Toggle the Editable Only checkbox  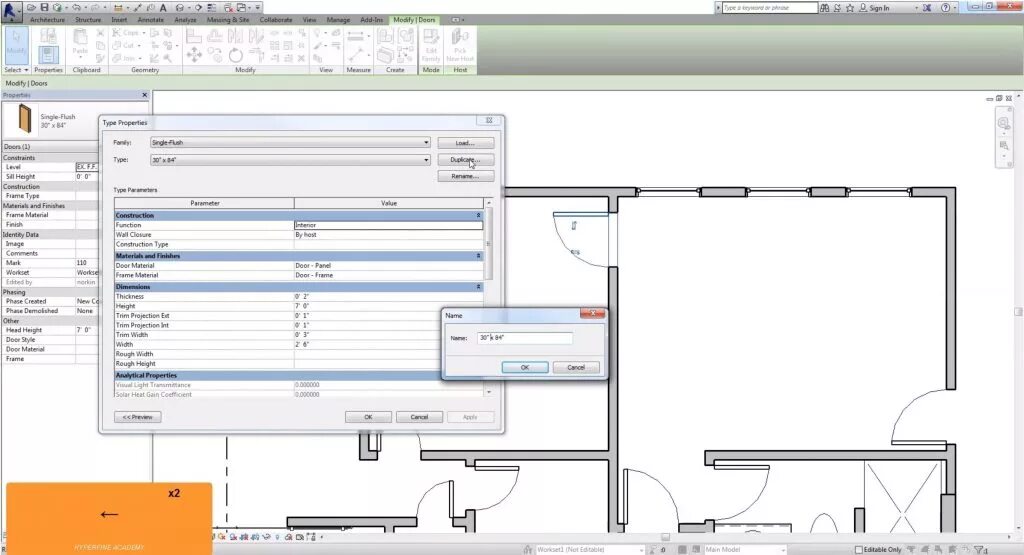point(859,550)
